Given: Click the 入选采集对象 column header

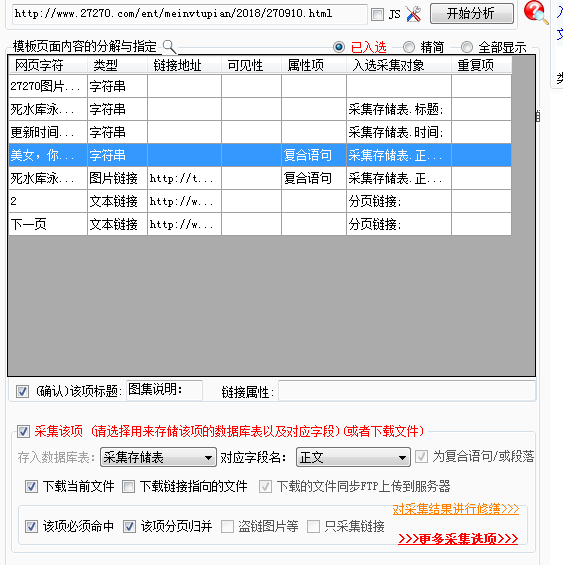Looking at the screenshot, I should tap(399, 65).
